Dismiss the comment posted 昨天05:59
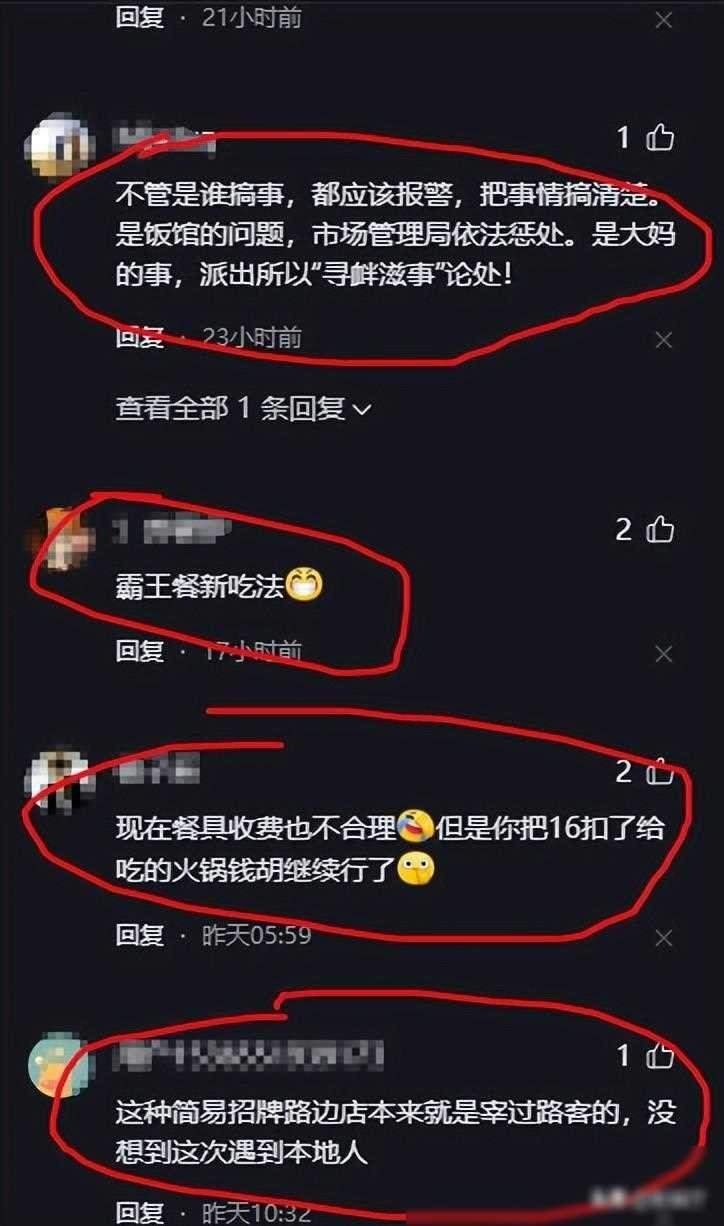 664,938
